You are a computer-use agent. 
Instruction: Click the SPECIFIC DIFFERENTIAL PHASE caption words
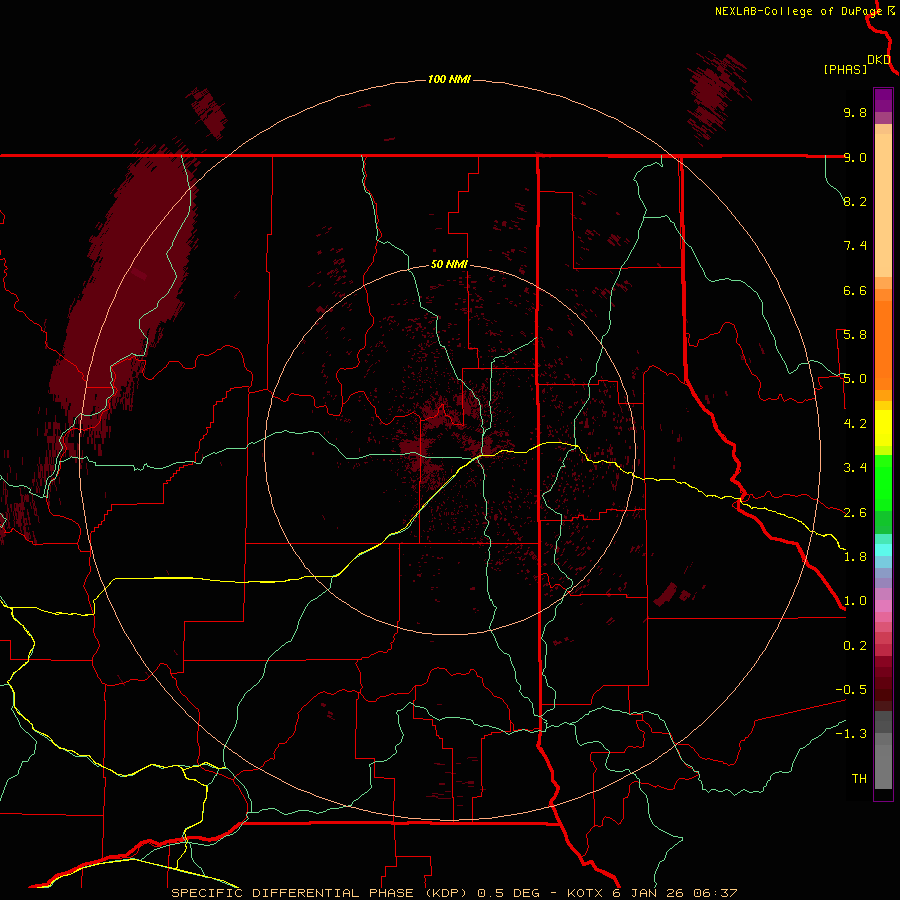pos(292,893)
